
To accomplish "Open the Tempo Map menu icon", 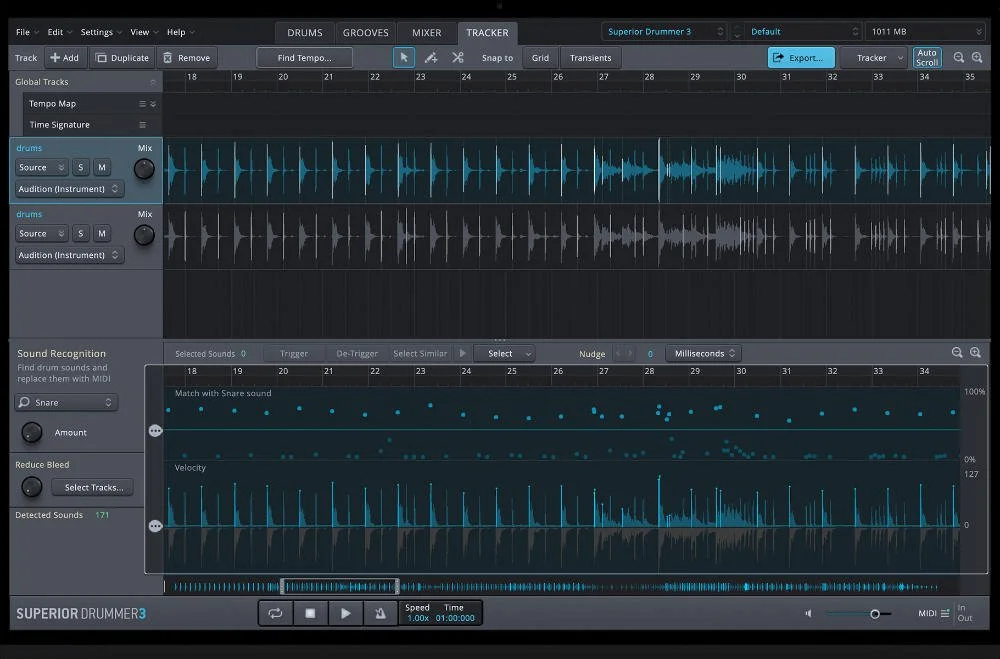I will tap(142, 103).
